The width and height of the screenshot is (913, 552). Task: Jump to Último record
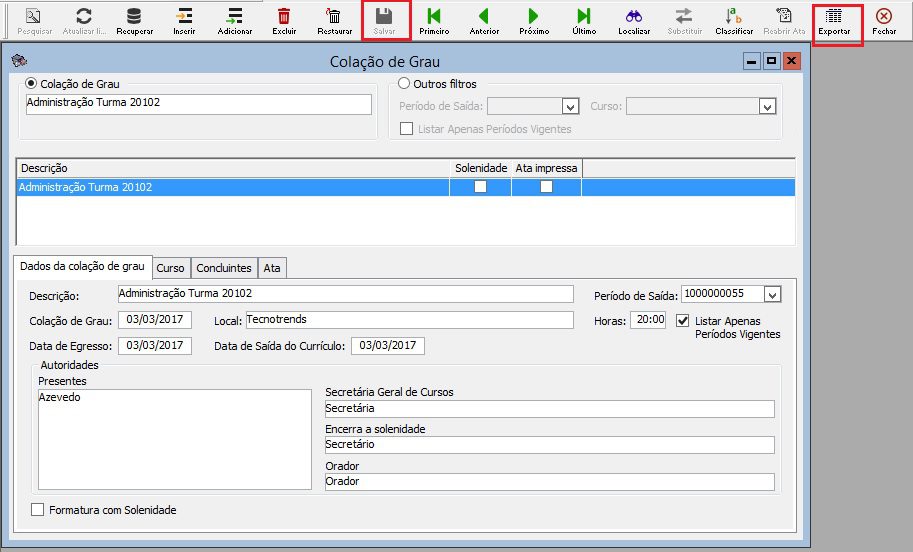tap(584, 17)
